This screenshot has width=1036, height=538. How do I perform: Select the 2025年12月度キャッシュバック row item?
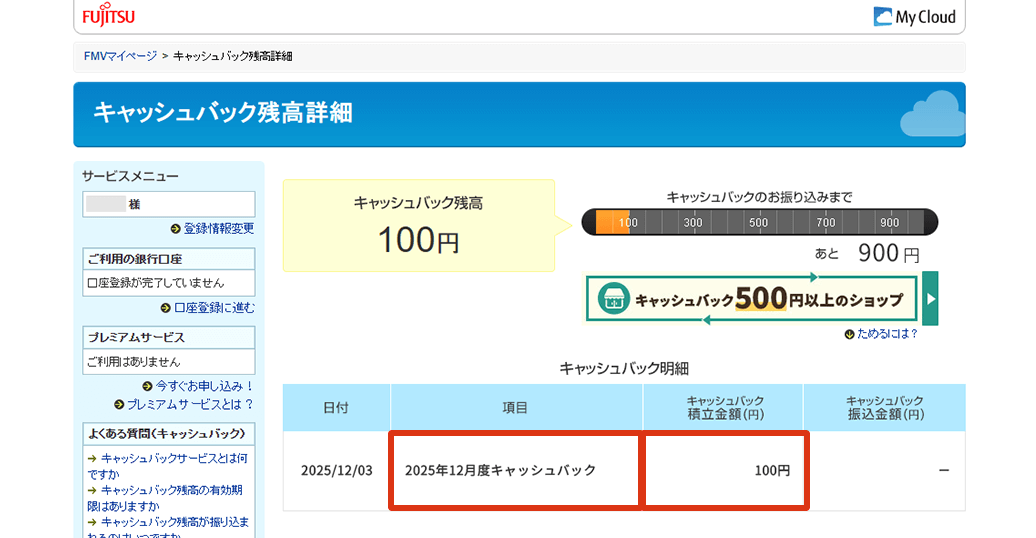tap(500, 470)
